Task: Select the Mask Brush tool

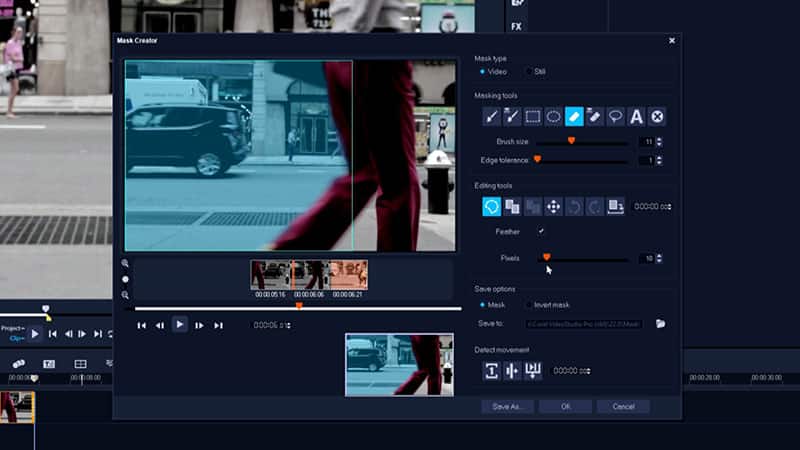Action: tap(491, 116)
